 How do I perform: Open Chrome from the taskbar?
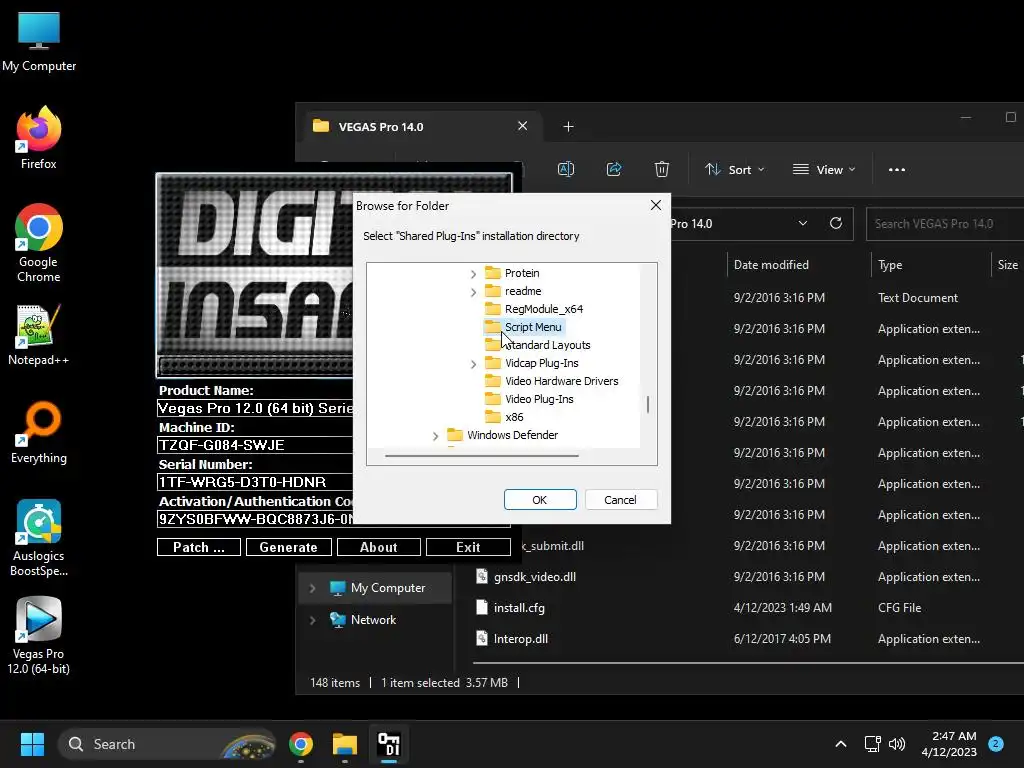[300, 744]
